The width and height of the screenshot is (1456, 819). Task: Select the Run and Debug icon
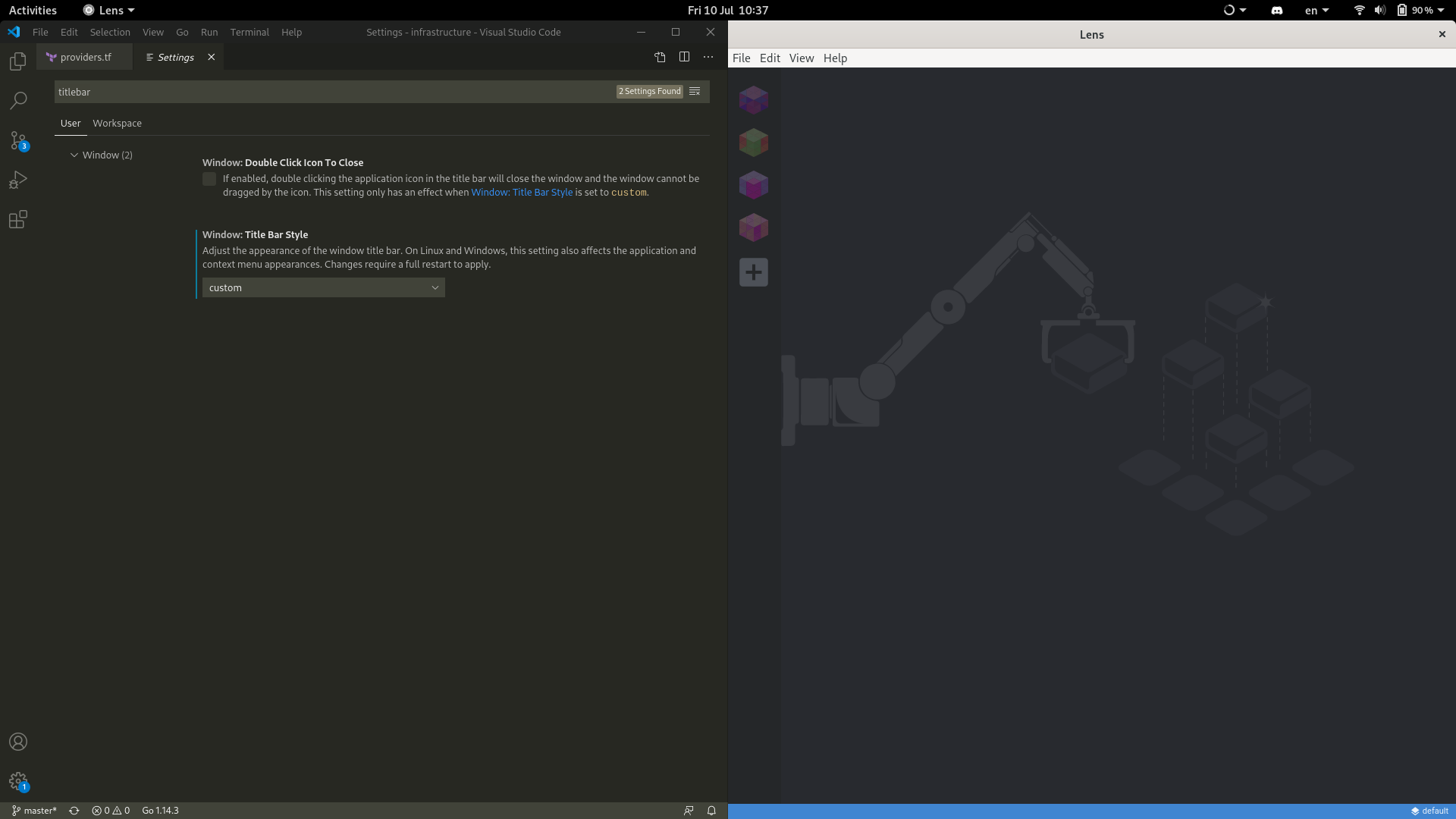coord(17,180)
